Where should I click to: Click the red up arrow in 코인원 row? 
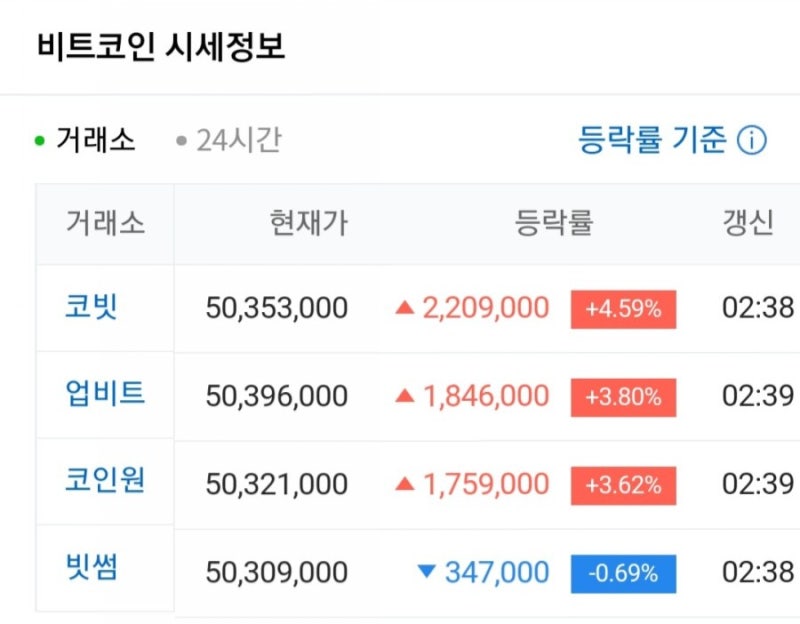(x=404, y=484)
